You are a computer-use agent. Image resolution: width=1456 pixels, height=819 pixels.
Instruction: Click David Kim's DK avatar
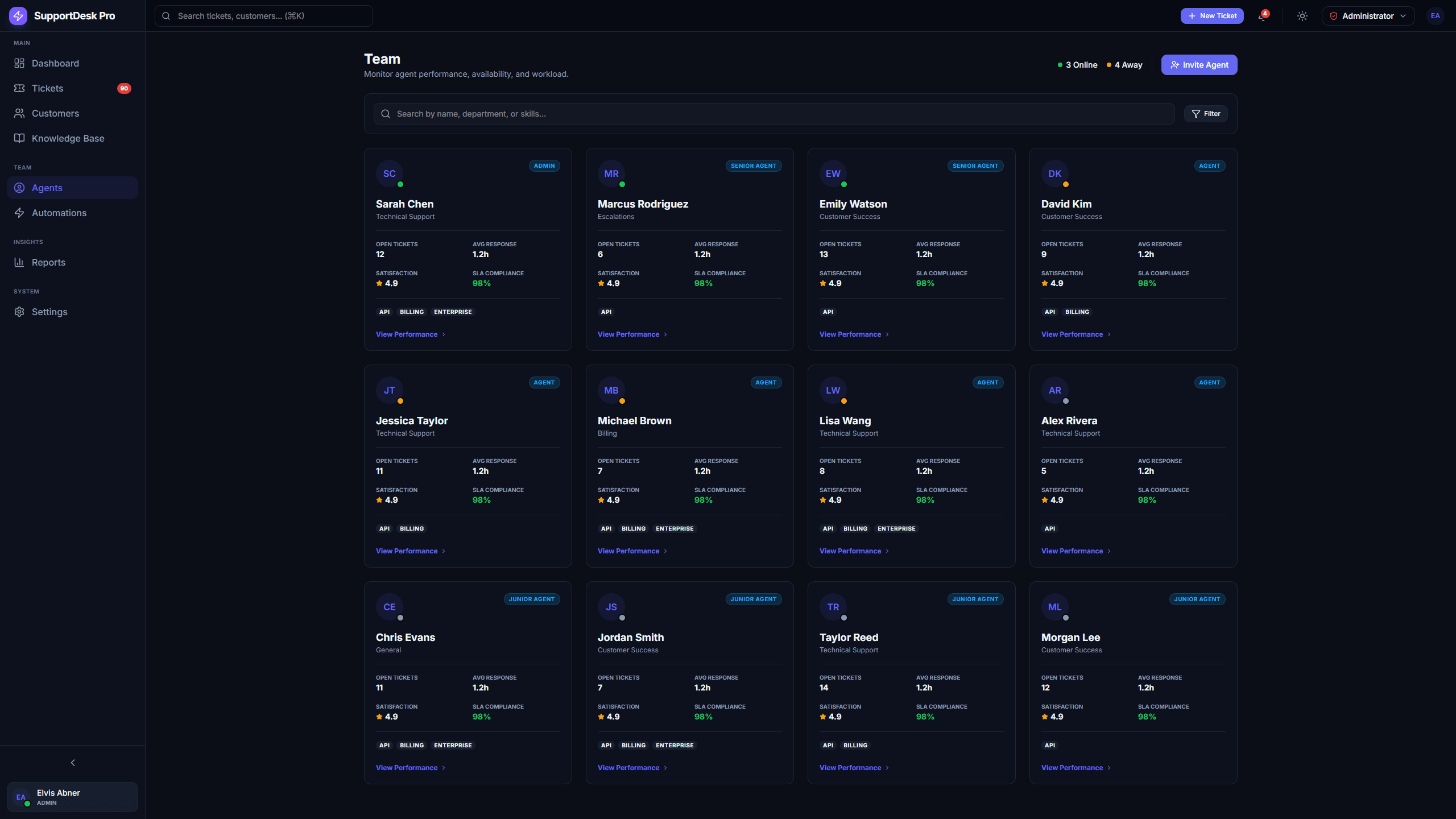tap(1055, 173)
